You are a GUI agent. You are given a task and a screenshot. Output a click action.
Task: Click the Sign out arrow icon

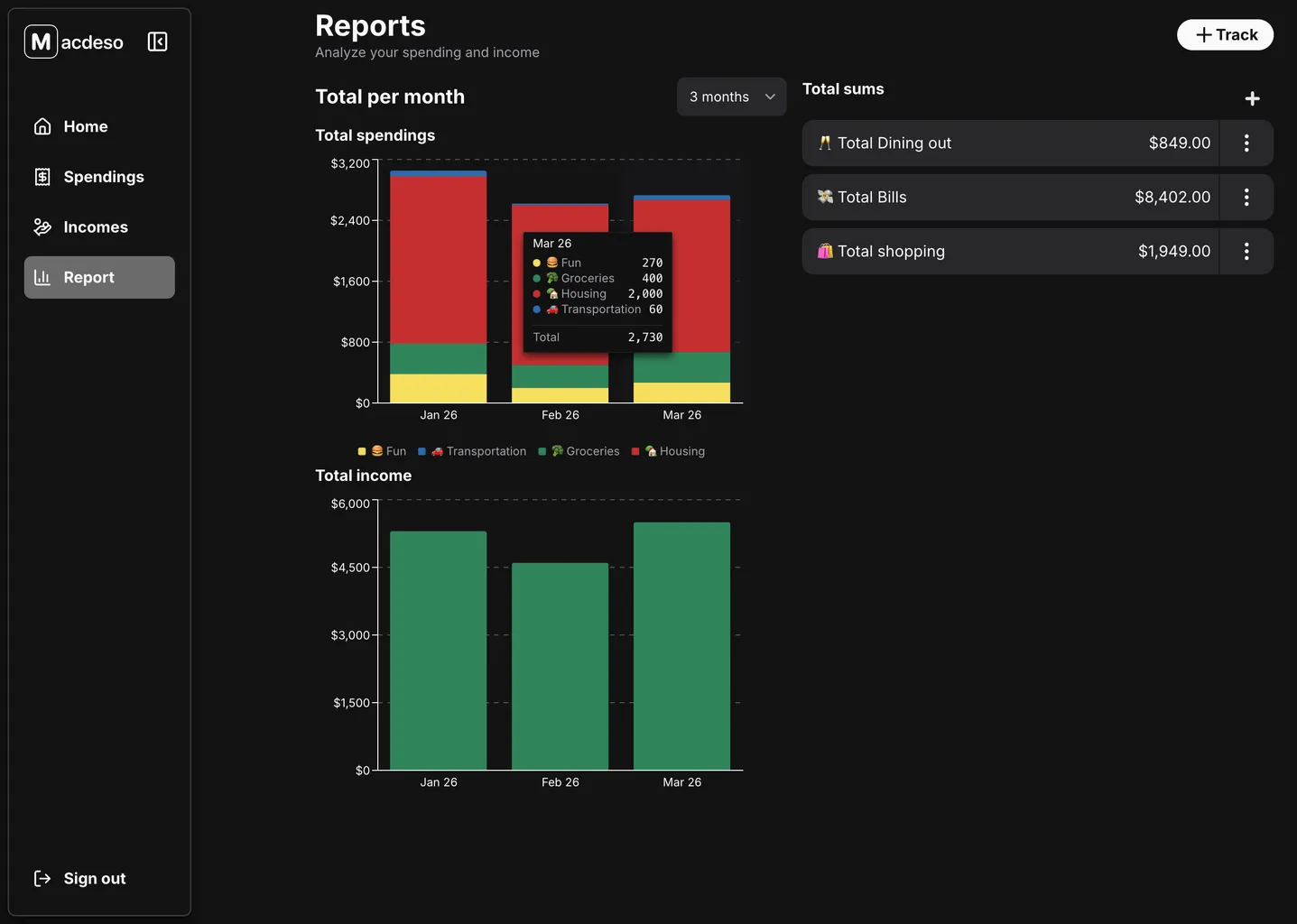tap(42, 878)
